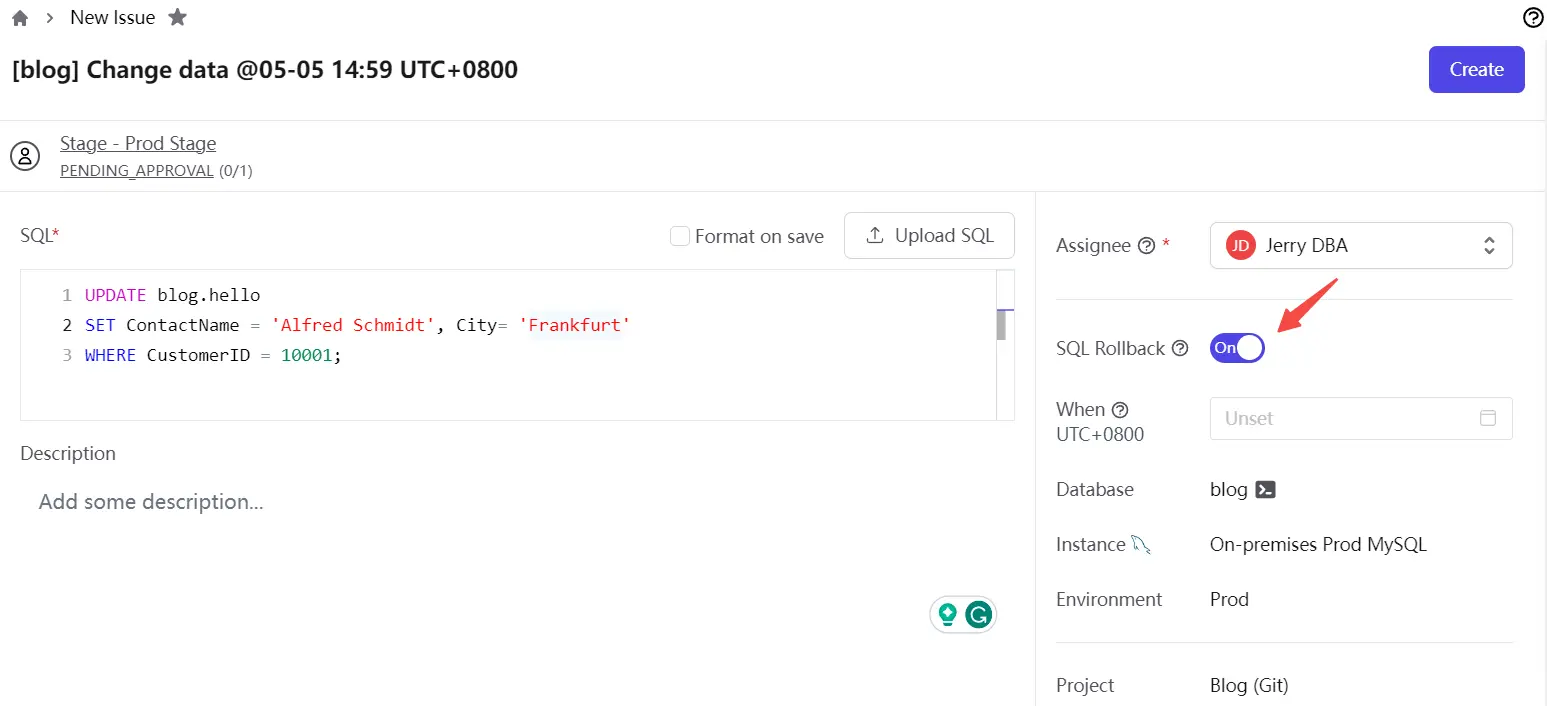Open the When date picker field
1547x706 pixels.
point(1360,419)
